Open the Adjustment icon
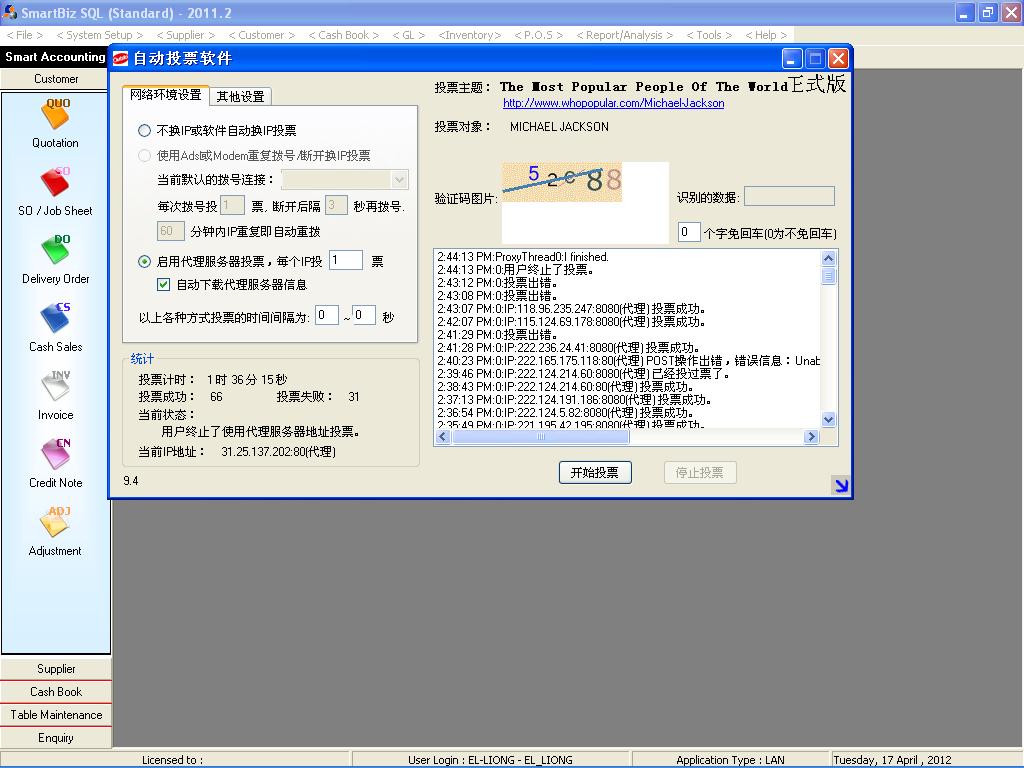The height and width of the screenshot is (768, 1024). [x=55, y=524]
